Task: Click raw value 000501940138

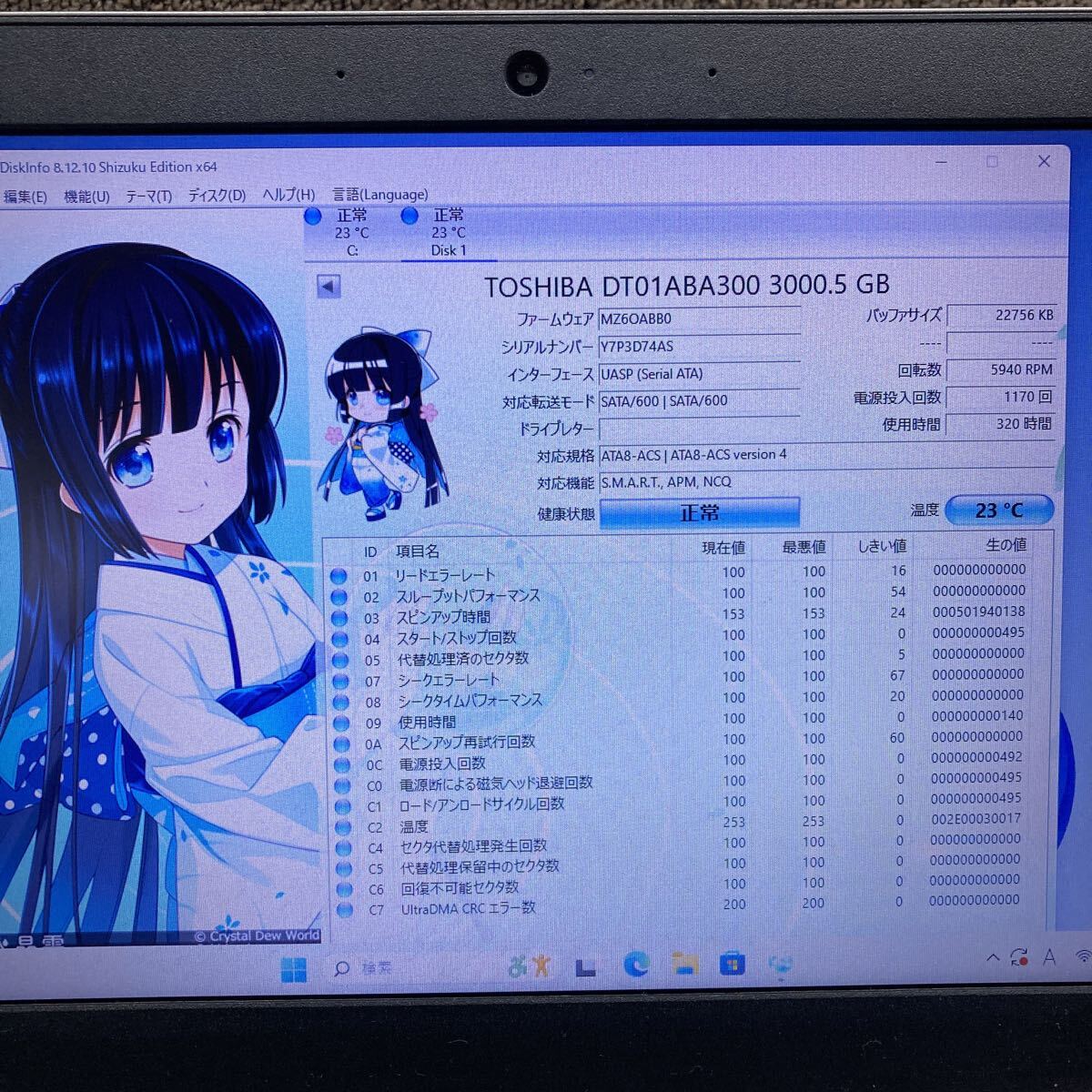Action: click(978, 612)
